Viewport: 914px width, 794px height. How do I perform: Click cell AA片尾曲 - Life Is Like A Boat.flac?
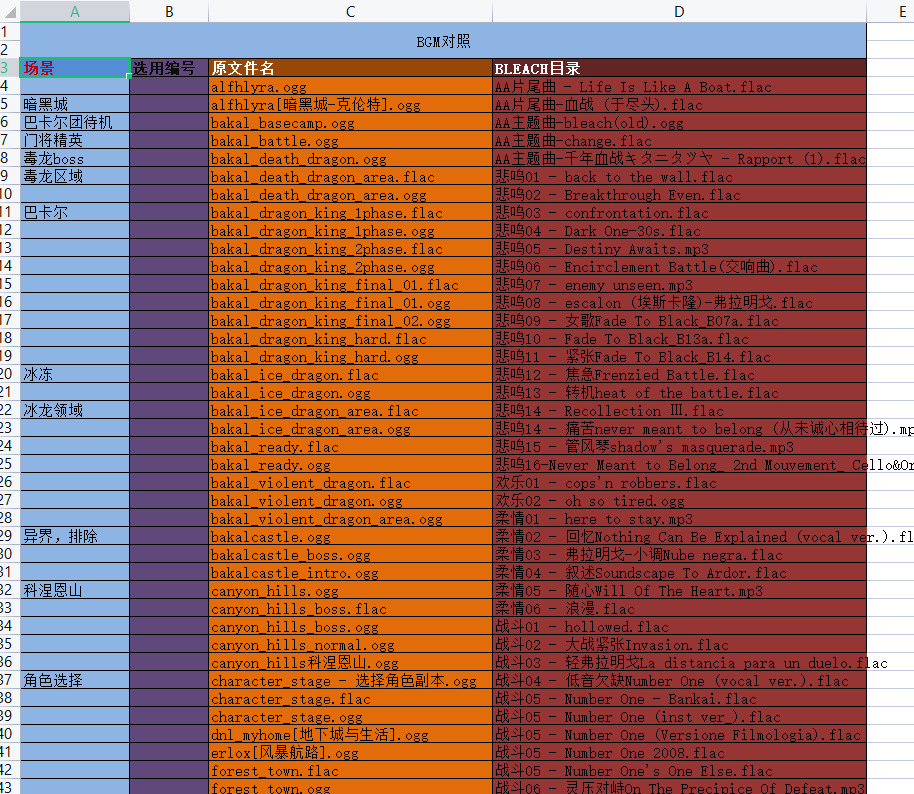(x=679, y=87)
